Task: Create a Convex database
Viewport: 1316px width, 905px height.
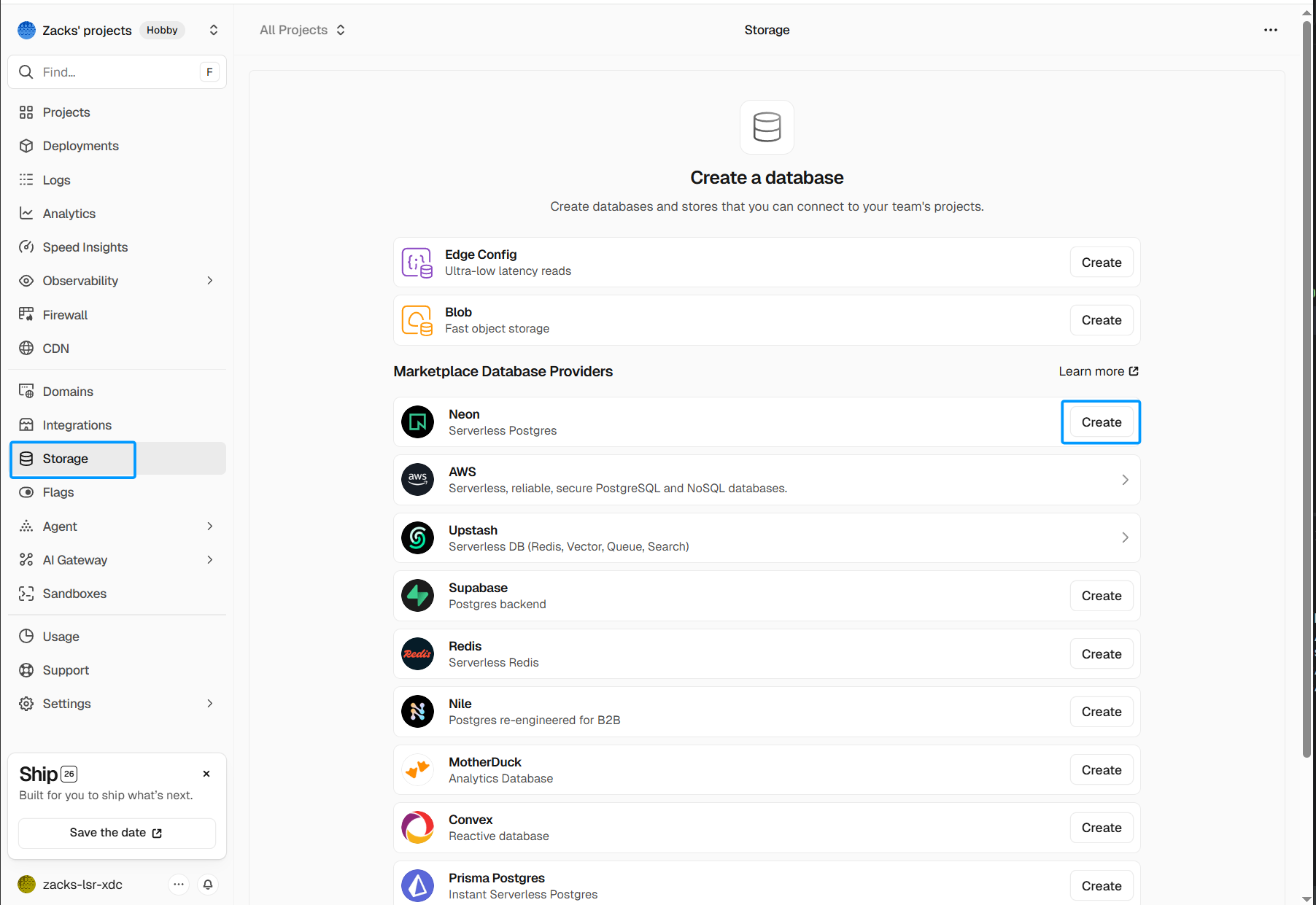Action: 1102,828
